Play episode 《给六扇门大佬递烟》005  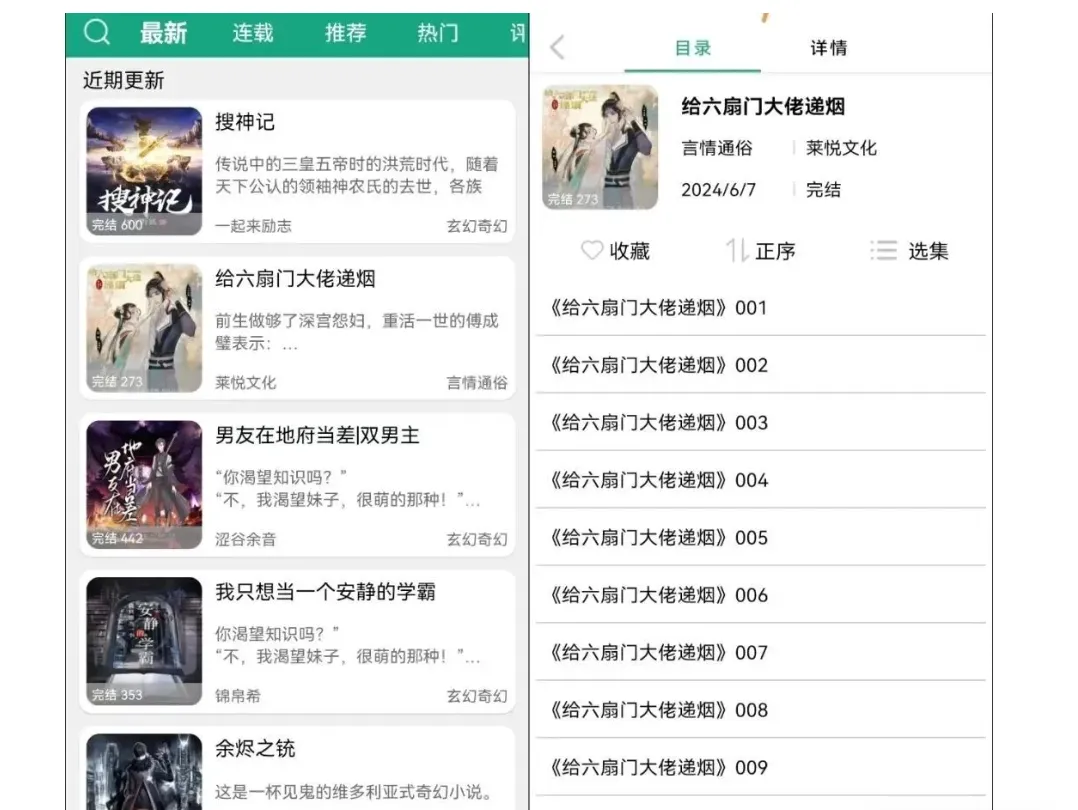761,538
